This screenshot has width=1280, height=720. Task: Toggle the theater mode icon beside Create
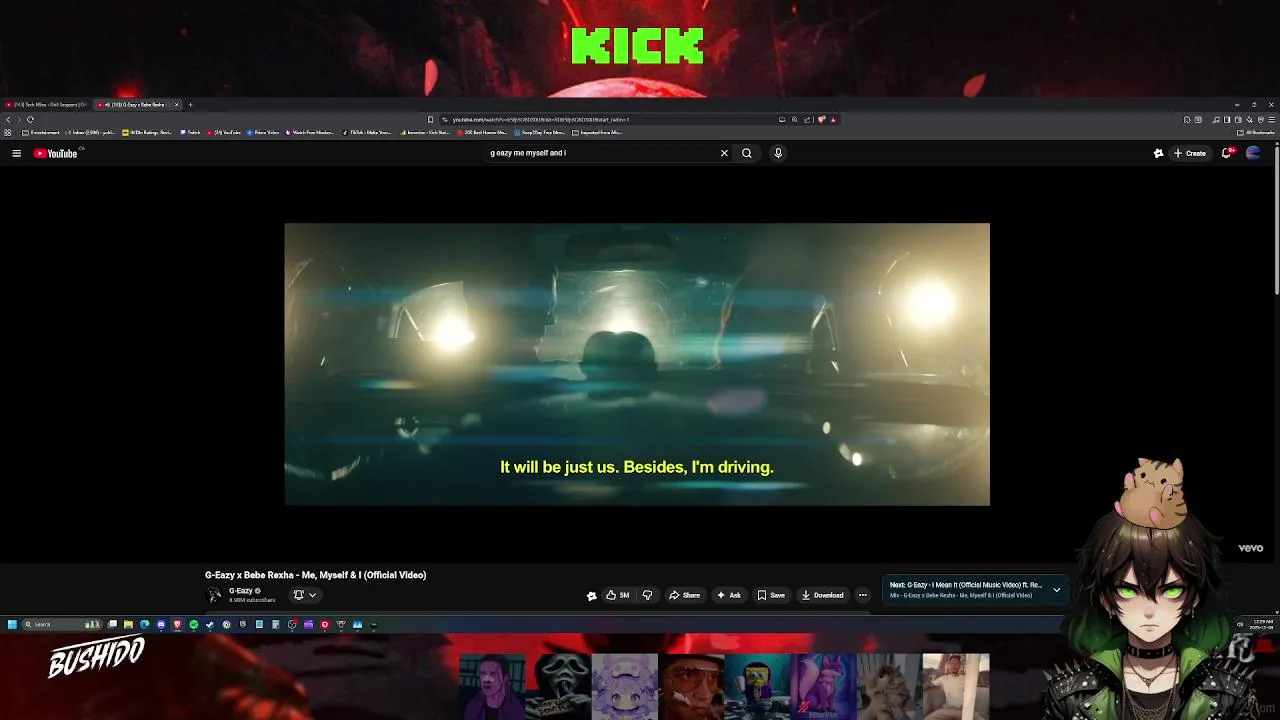1158,153
